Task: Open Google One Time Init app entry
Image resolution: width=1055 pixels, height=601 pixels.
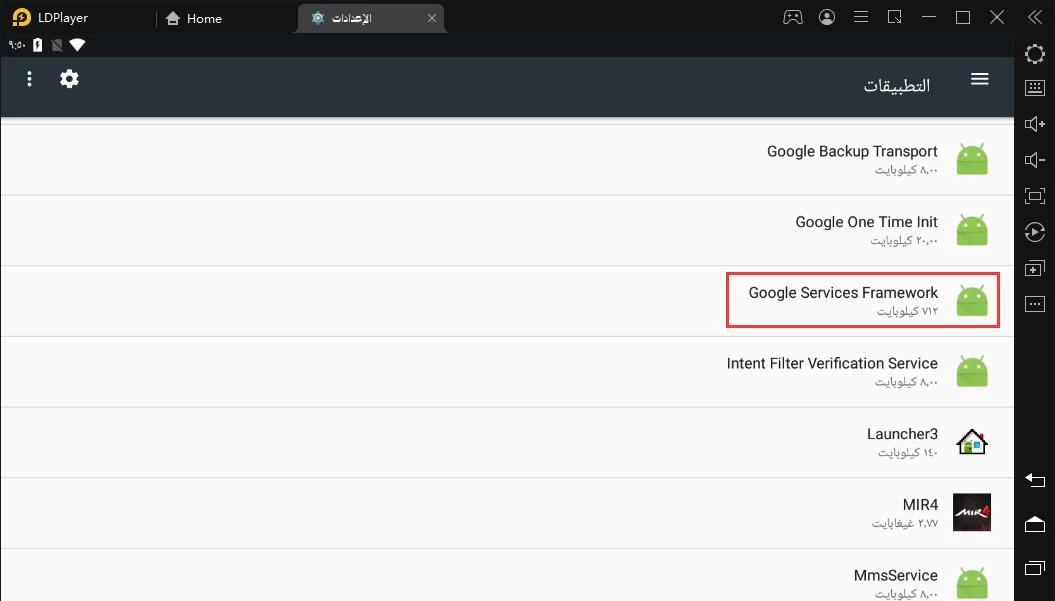Action: (507, 230)
